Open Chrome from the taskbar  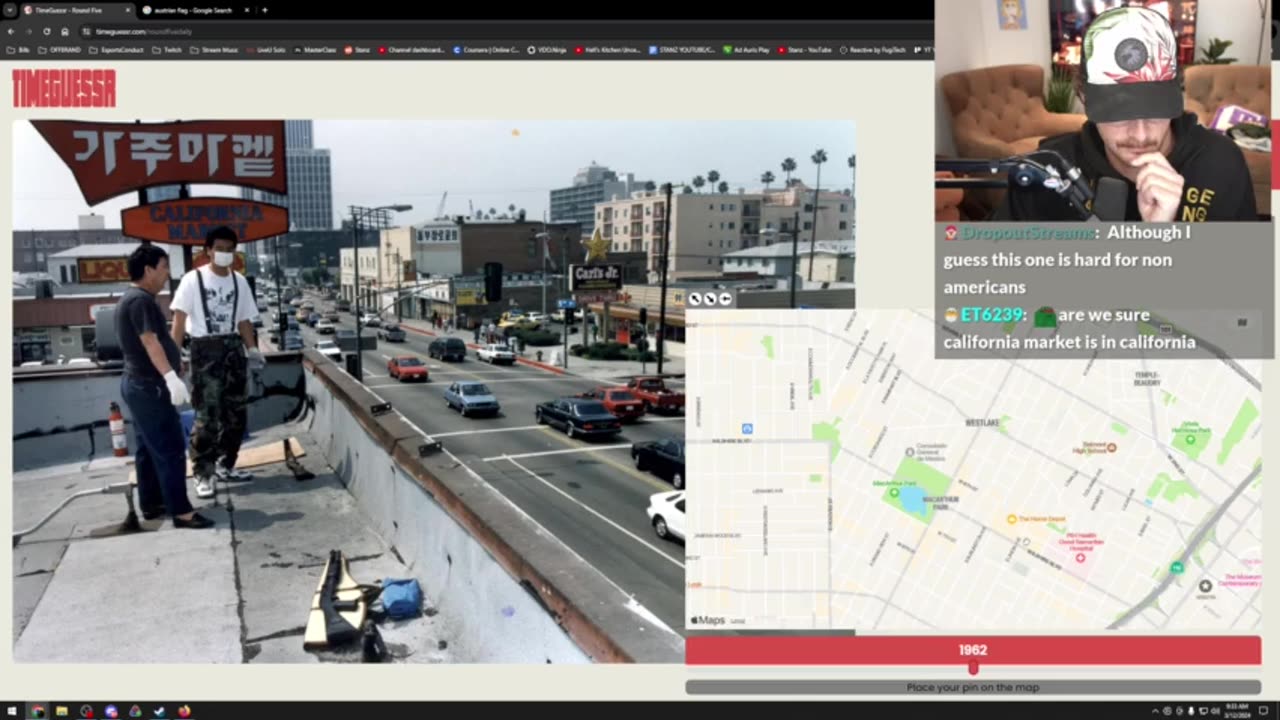click(x=37, y=711)
